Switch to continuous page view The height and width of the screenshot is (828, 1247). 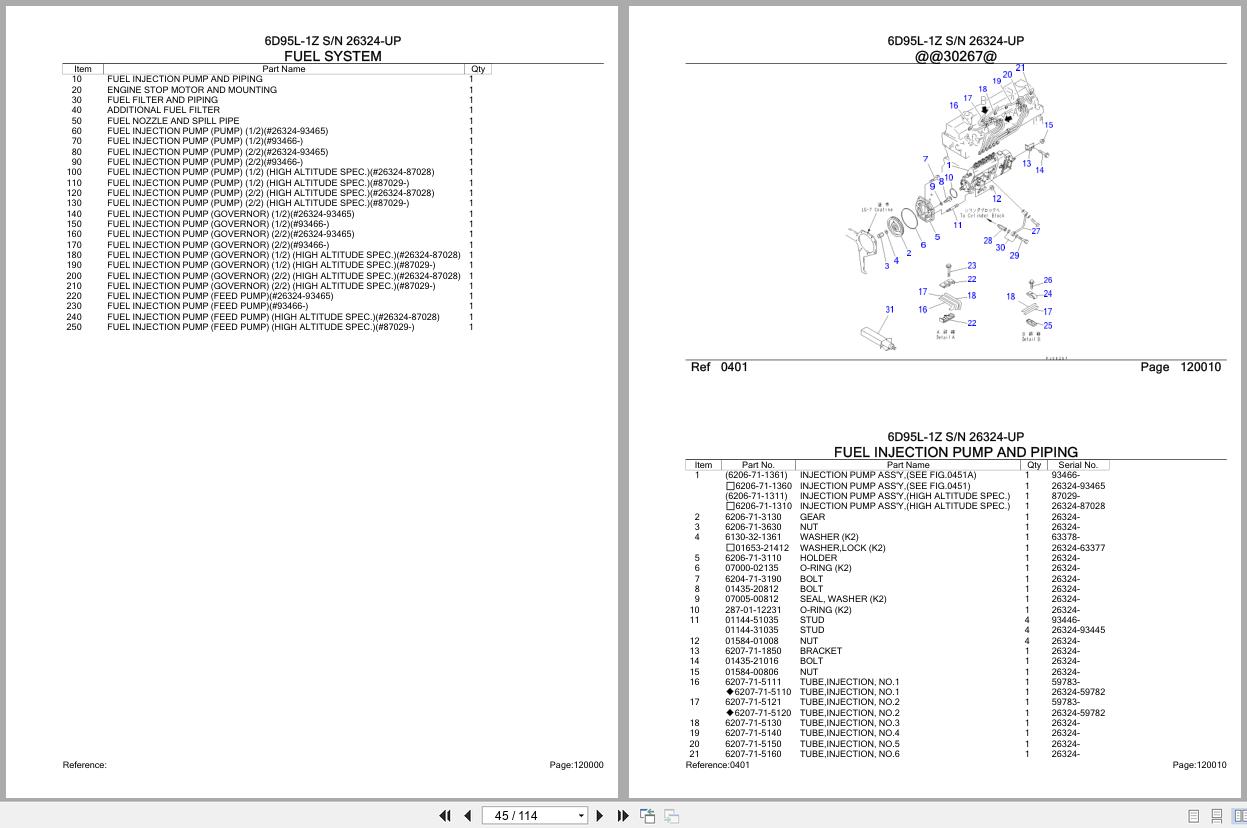[x=1216, y=816]
